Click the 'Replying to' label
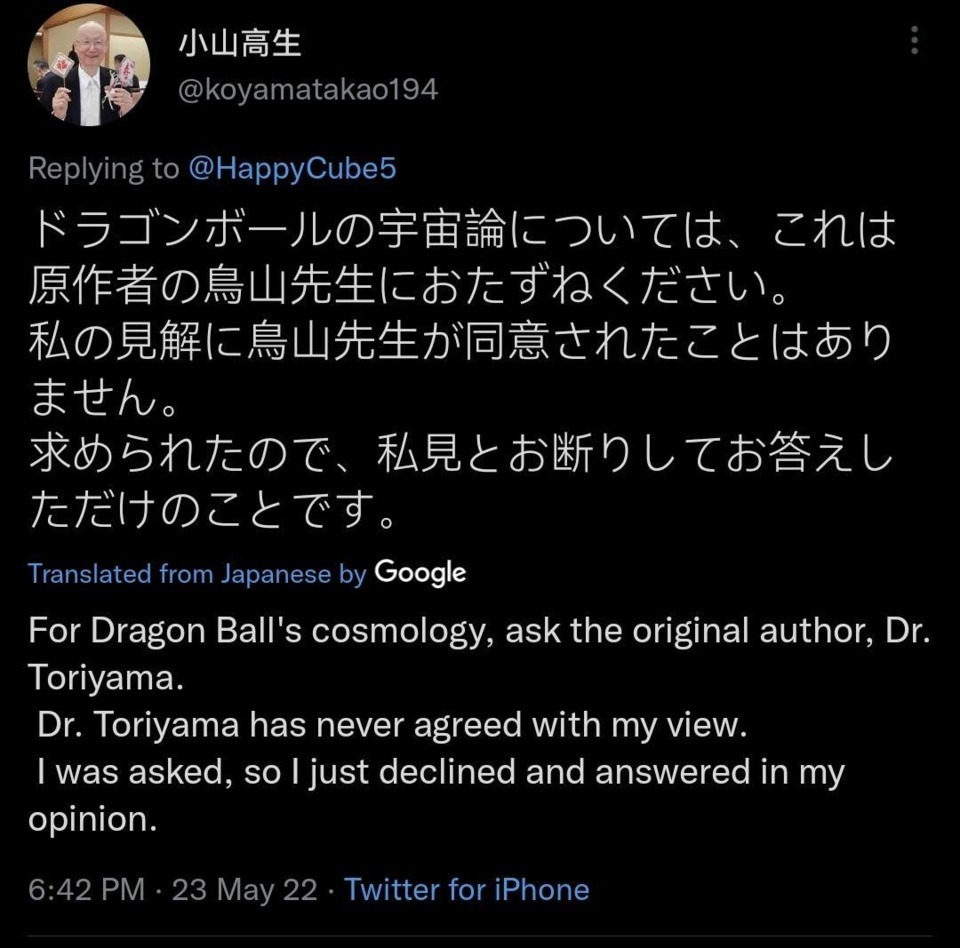Screen dimensions: 960x948 (x=103, y=168)
